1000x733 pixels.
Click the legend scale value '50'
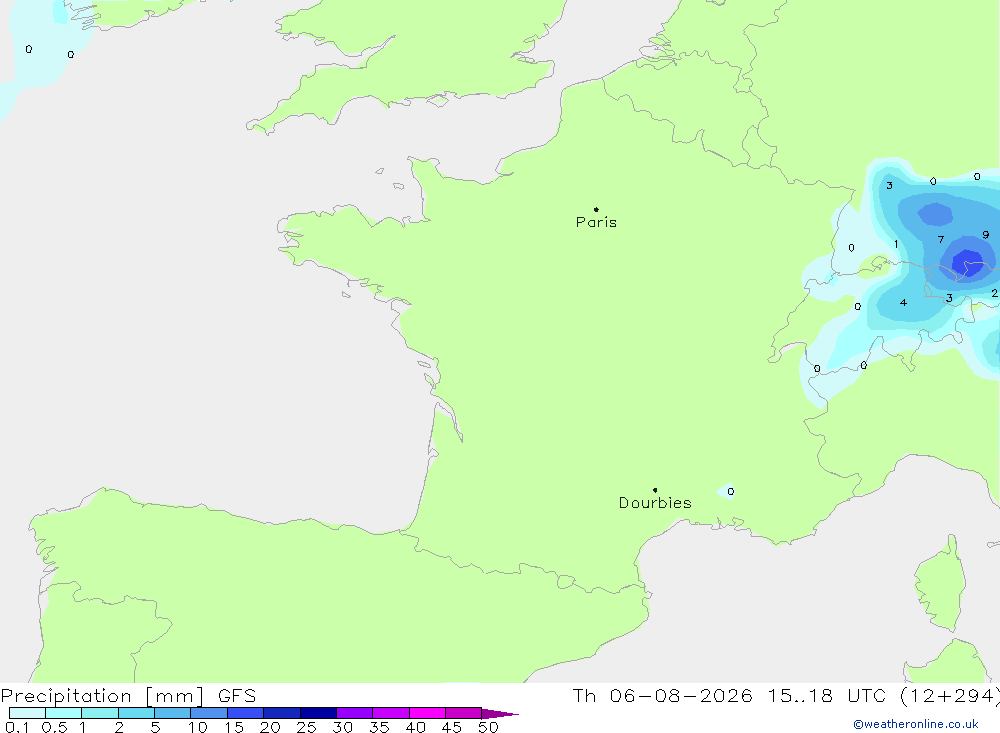pos(488,727)
